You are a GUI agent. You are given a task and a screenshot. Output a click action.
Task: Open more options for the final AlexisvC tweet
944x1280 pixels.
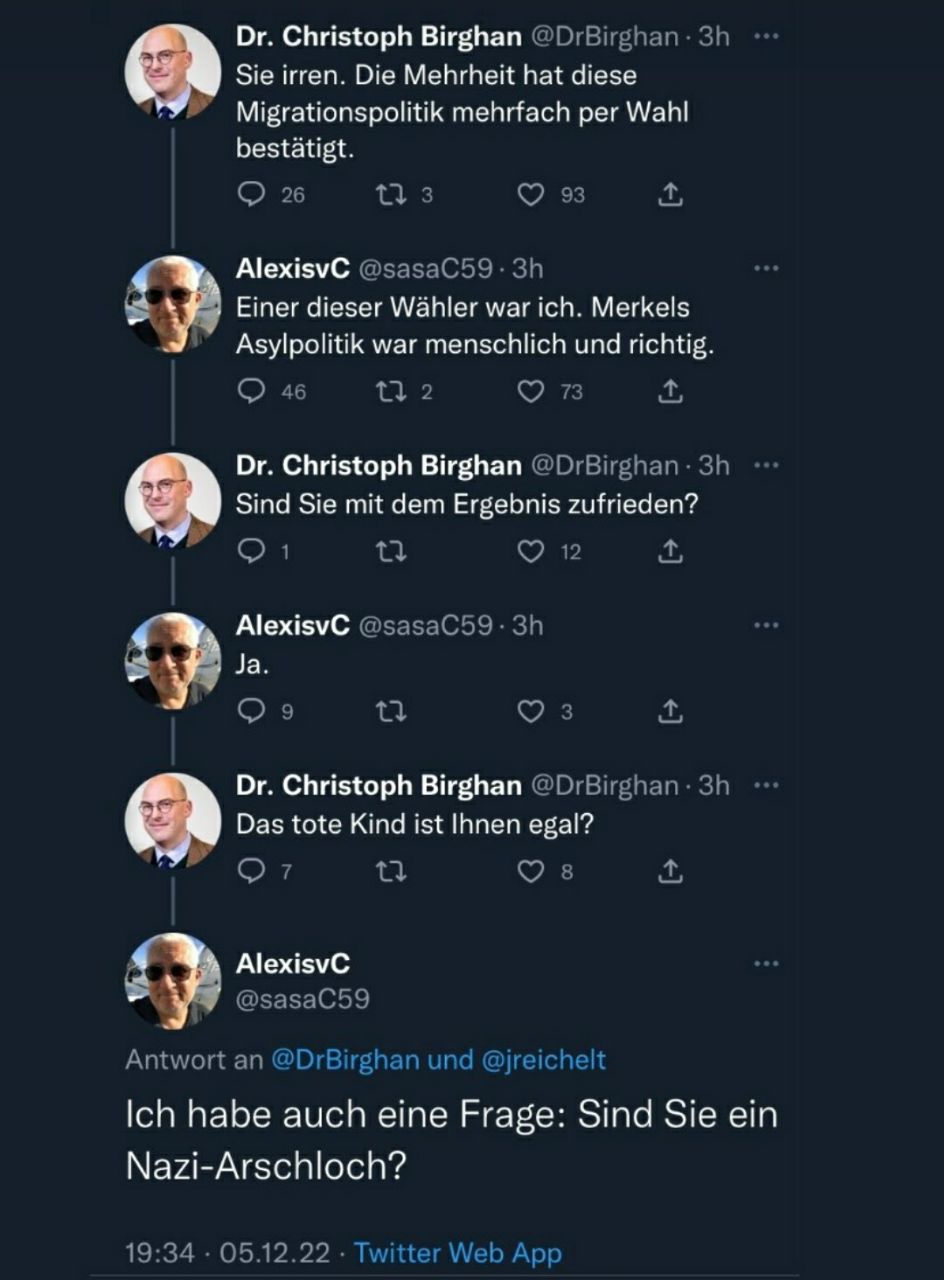point(766,964)
